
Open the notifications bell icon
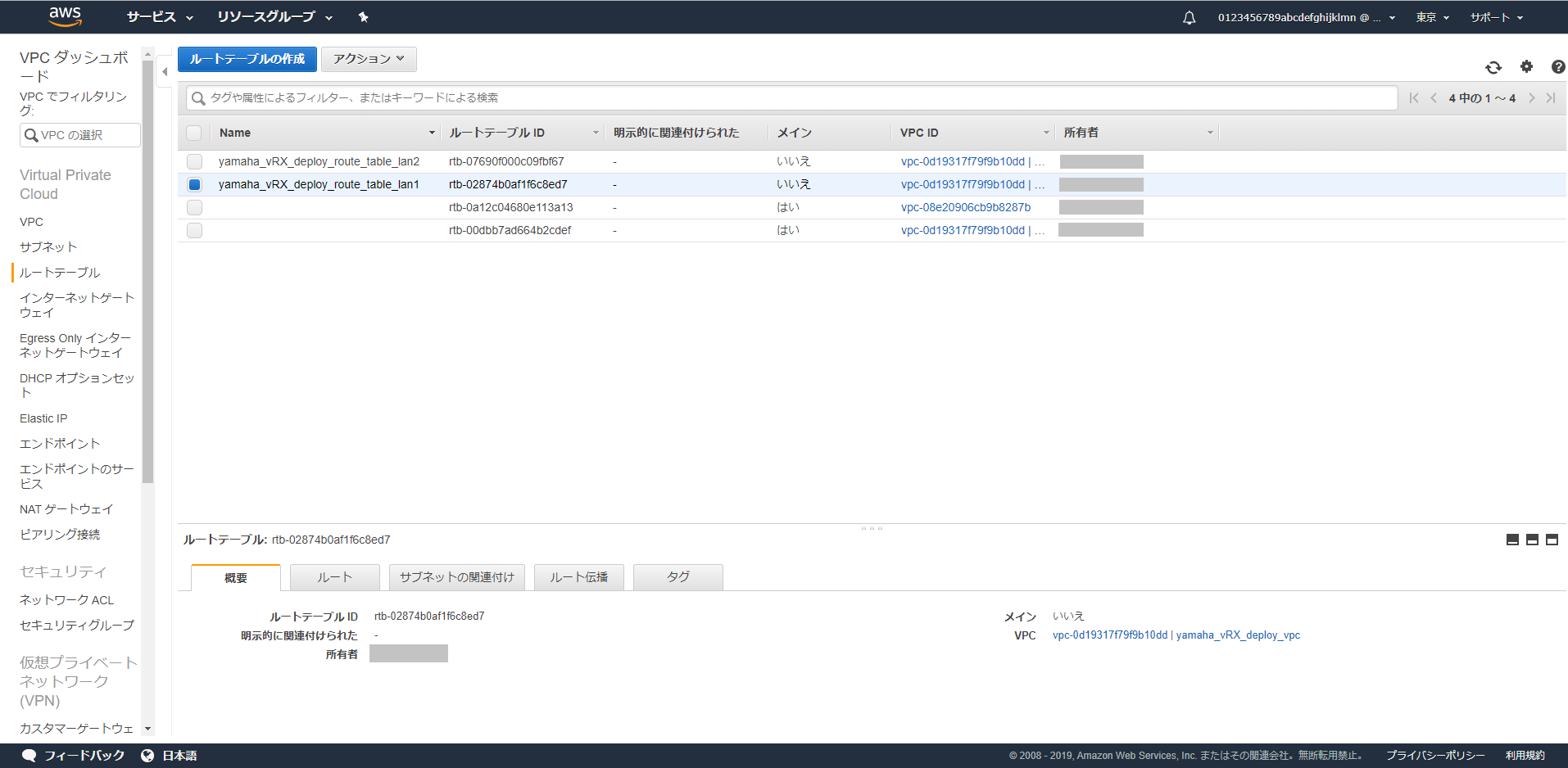click(x=1189, y=17)
